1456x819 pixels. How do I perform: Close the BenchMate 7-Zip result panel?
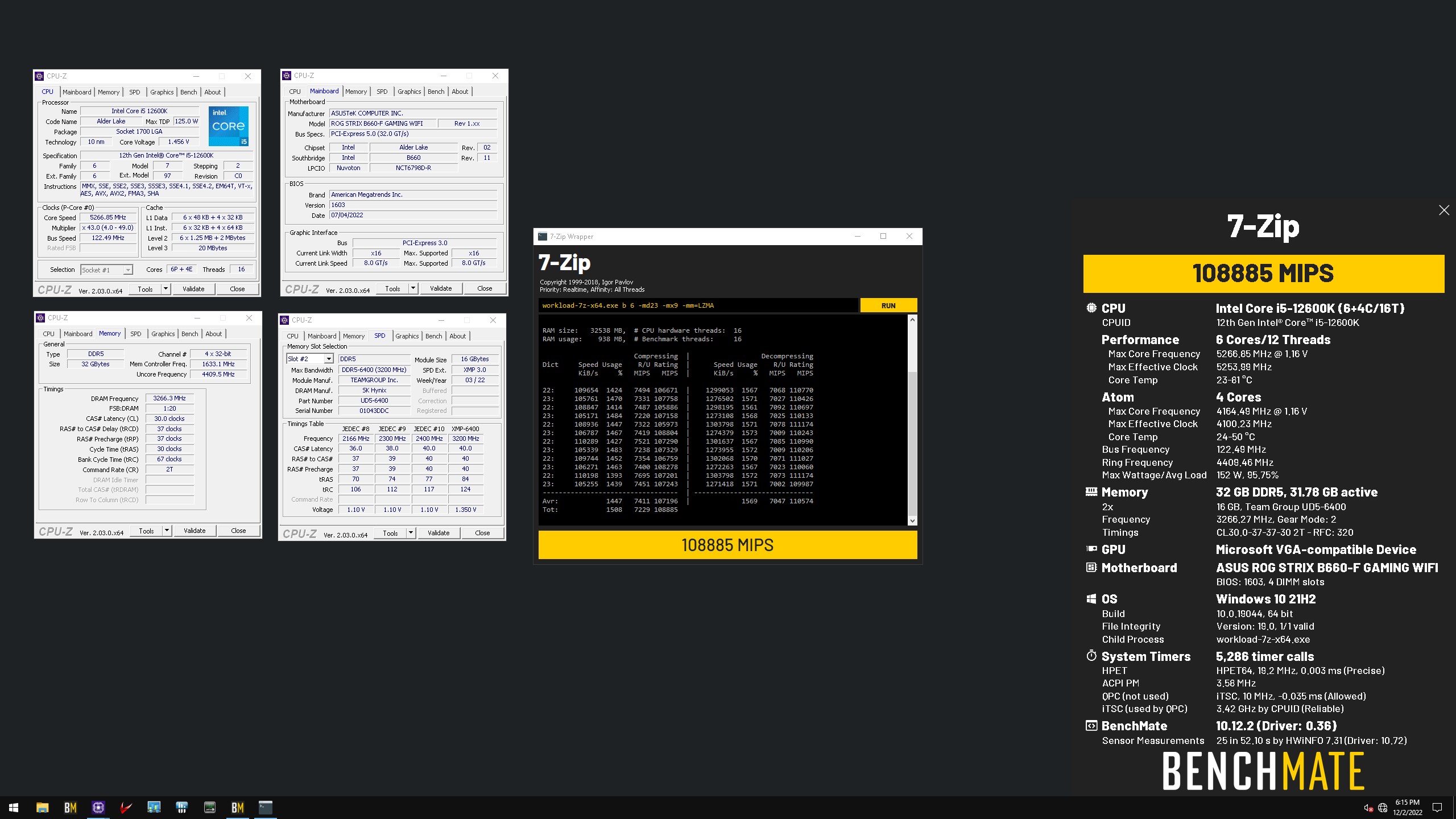click(1444, 210)
